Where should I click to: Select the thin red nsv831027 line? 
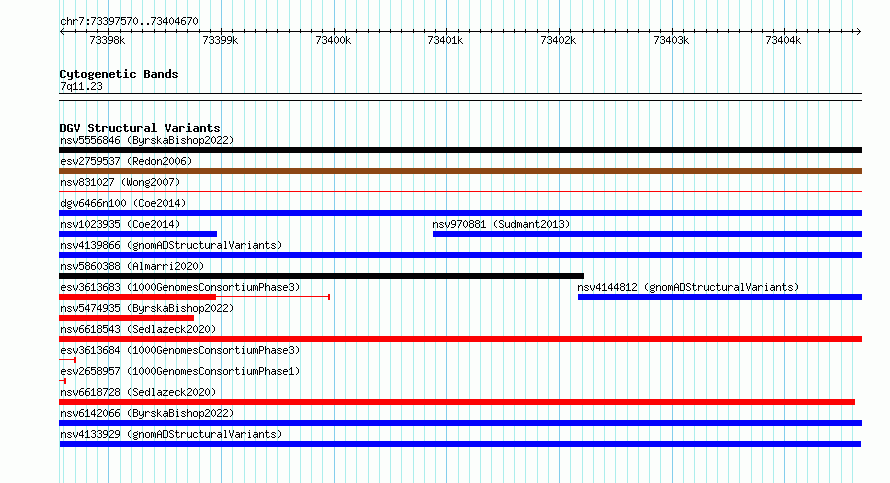pos(460,192)
